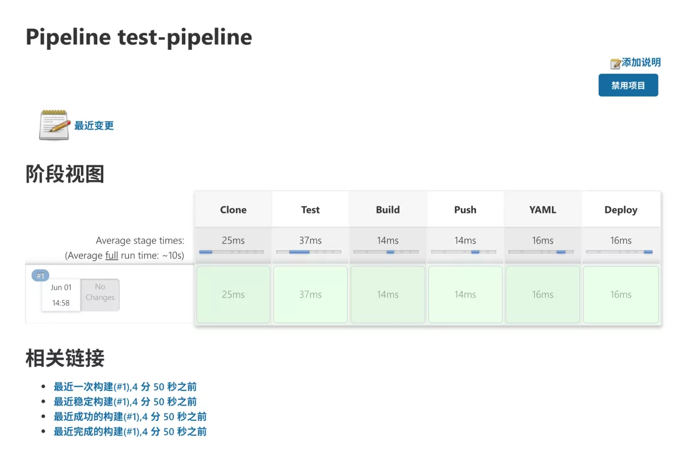Open the YAML stage 16ms result cell

543,295
